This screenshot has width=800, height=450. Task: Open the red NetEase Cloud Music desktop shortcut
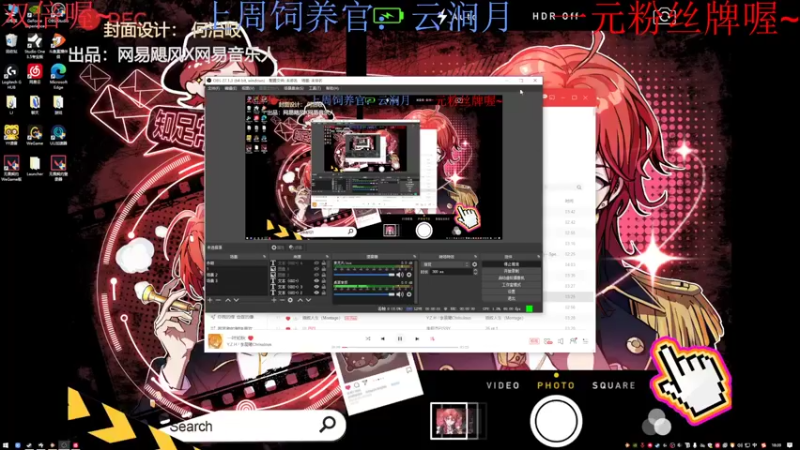[35, 74]
